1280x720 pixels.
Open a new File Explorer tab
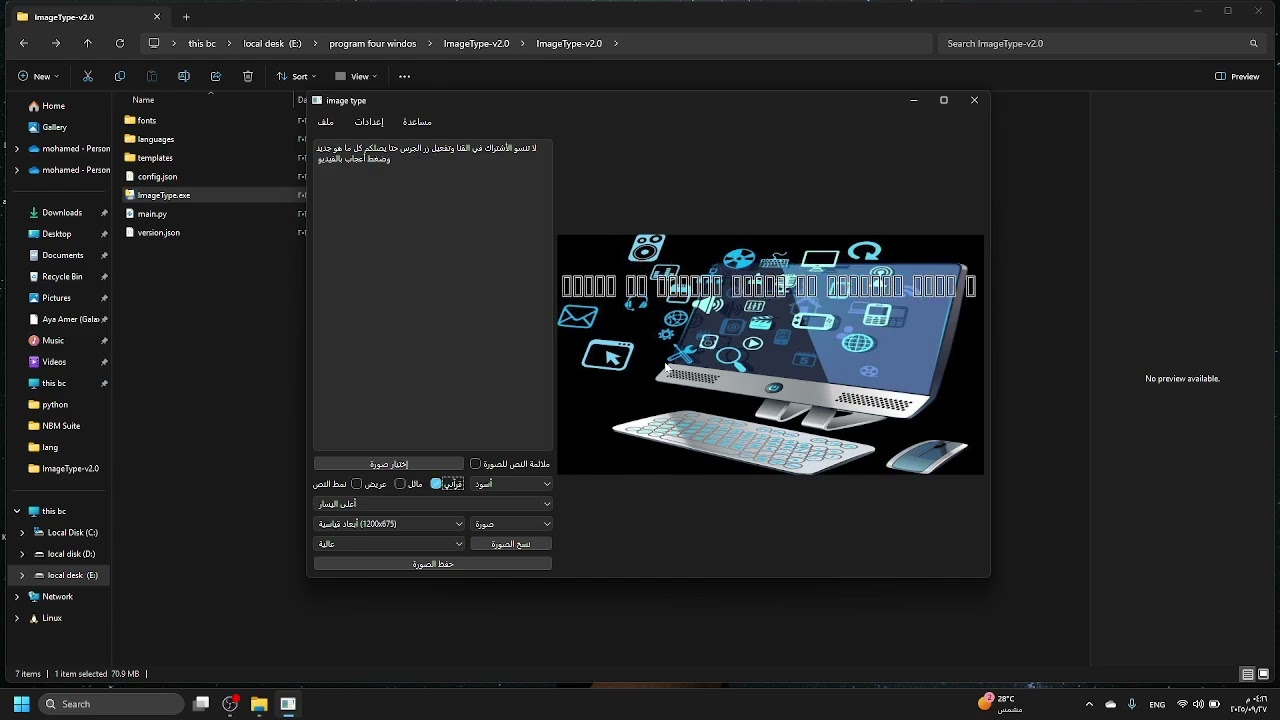(186, 17)
